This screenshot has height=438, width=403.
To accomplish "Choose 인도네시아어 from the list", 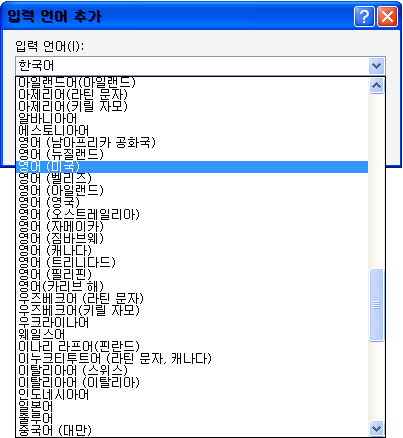I will [x=192, y=394].
